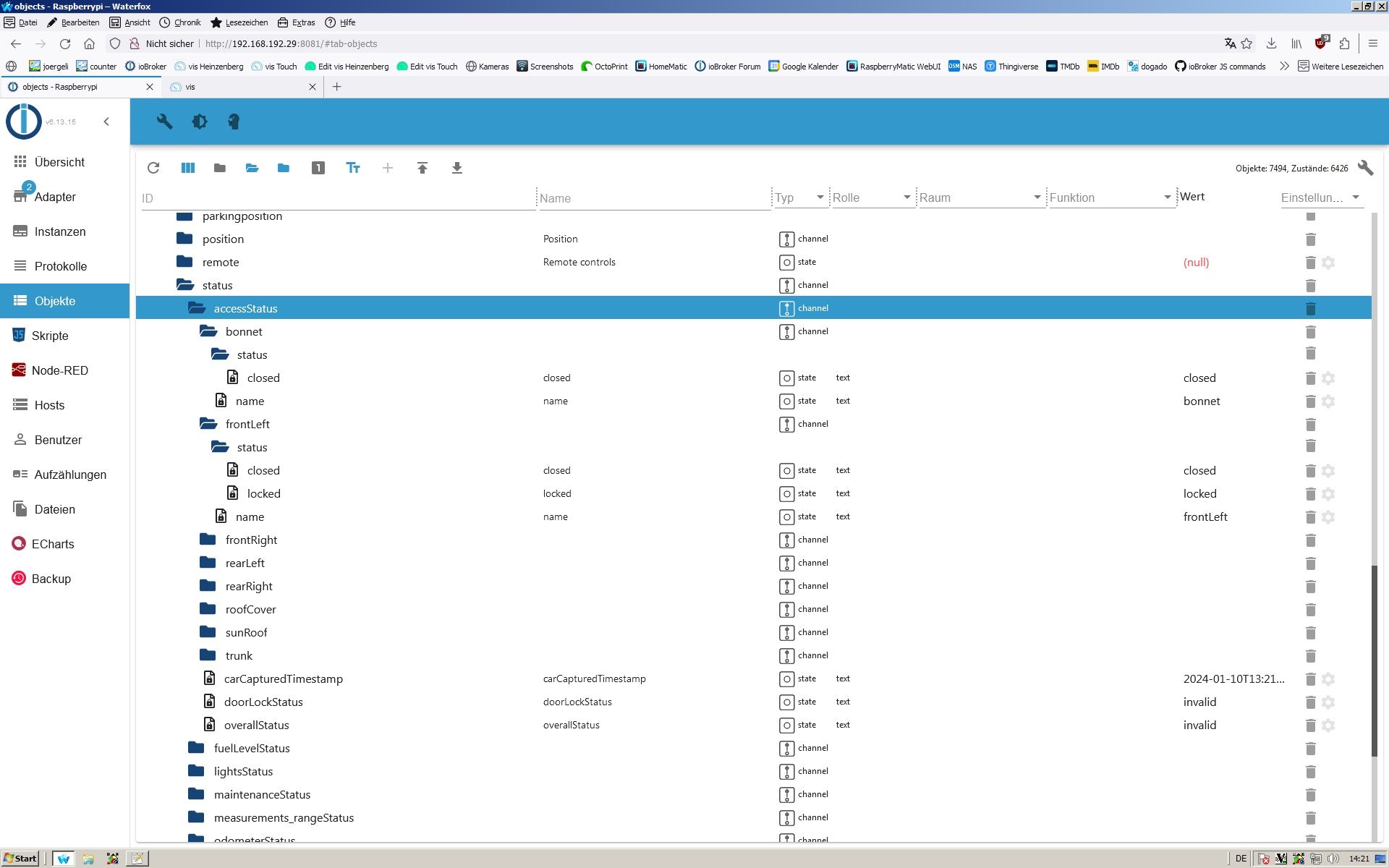Click the upload/import objects icon
Viewport: 1389px width, 868px height.
(422, 167)
